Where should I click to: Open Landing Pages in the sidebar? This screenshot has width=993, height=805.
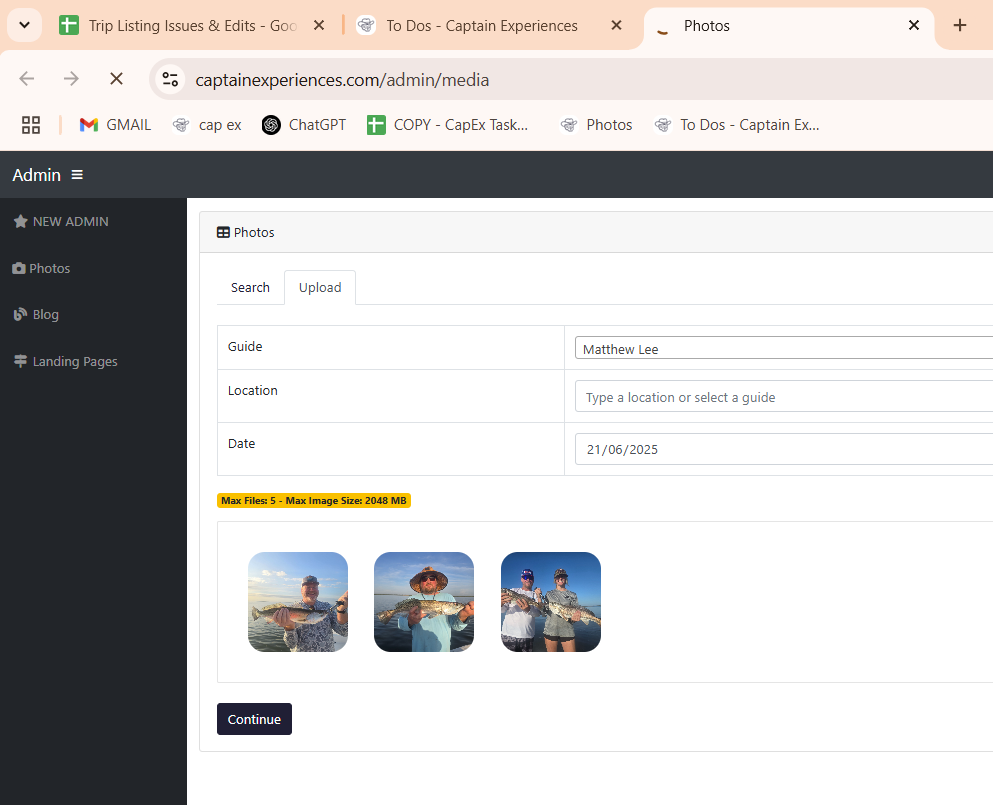[x=66, y=361]
